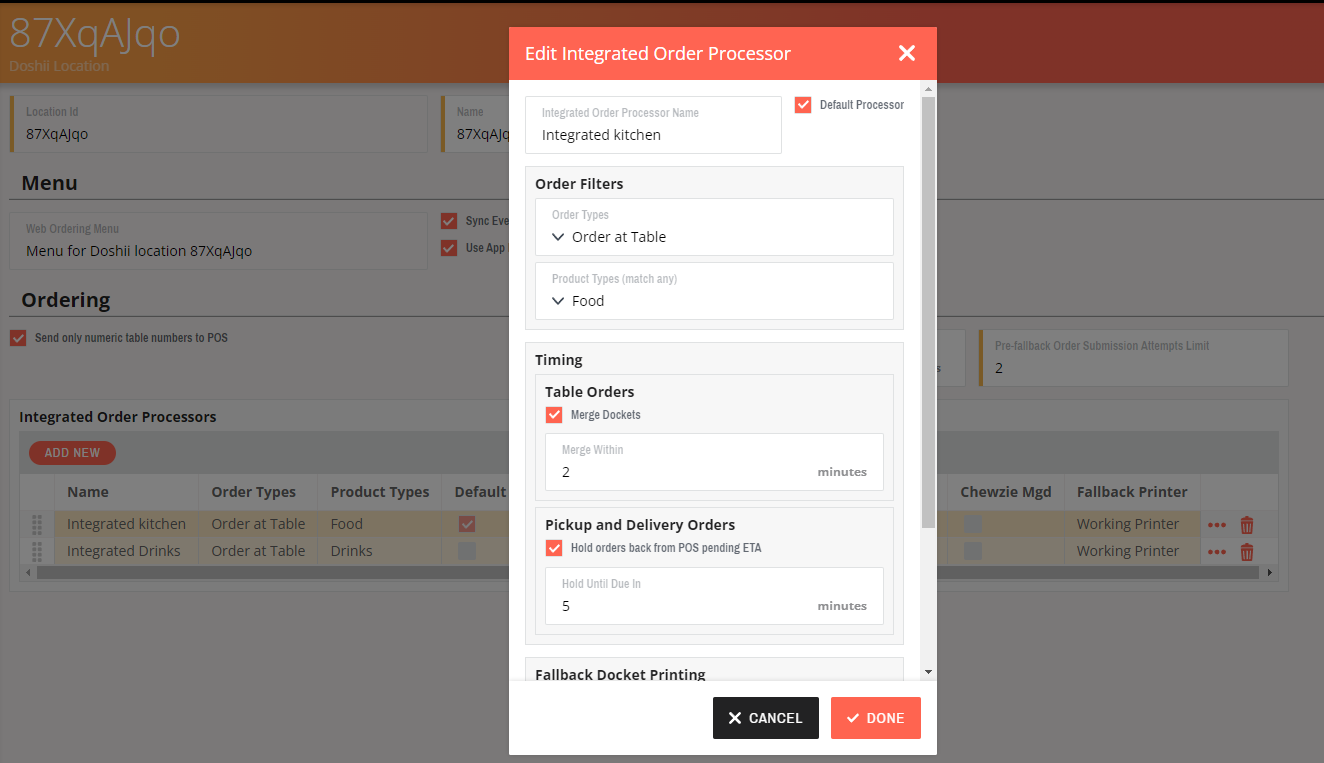Toggle send only numeric table numbers to POS
Image resolution: width=1324 pixels, height=763 pixels.
17,337
